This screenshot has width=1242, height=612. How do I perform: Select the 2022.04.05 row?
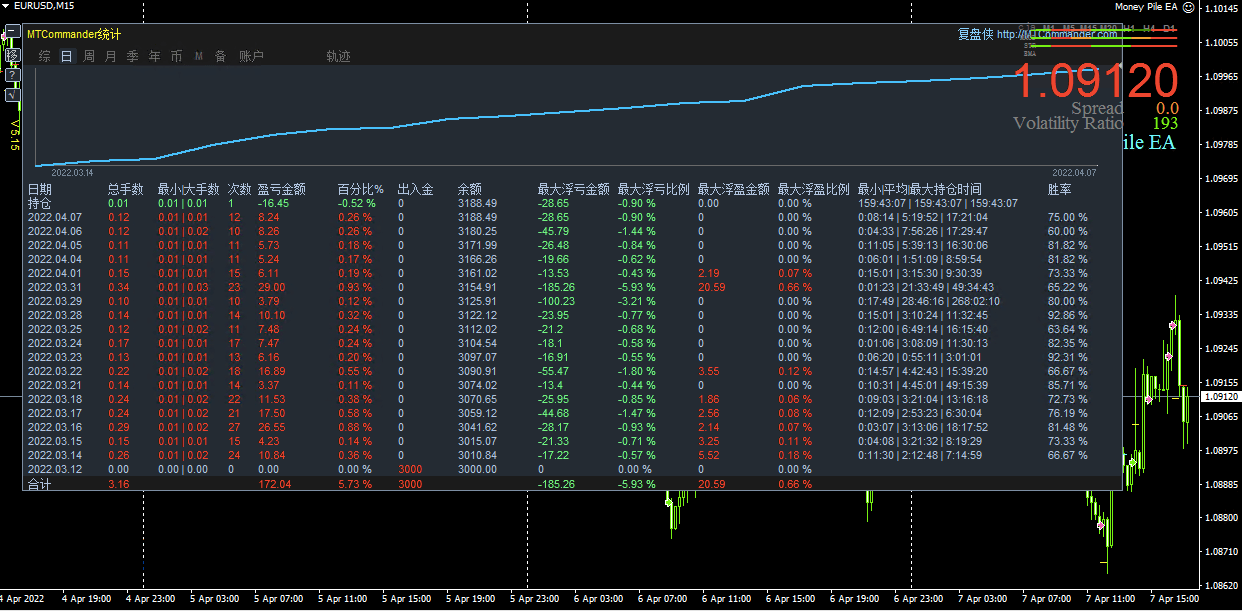(x=572, y=245)
